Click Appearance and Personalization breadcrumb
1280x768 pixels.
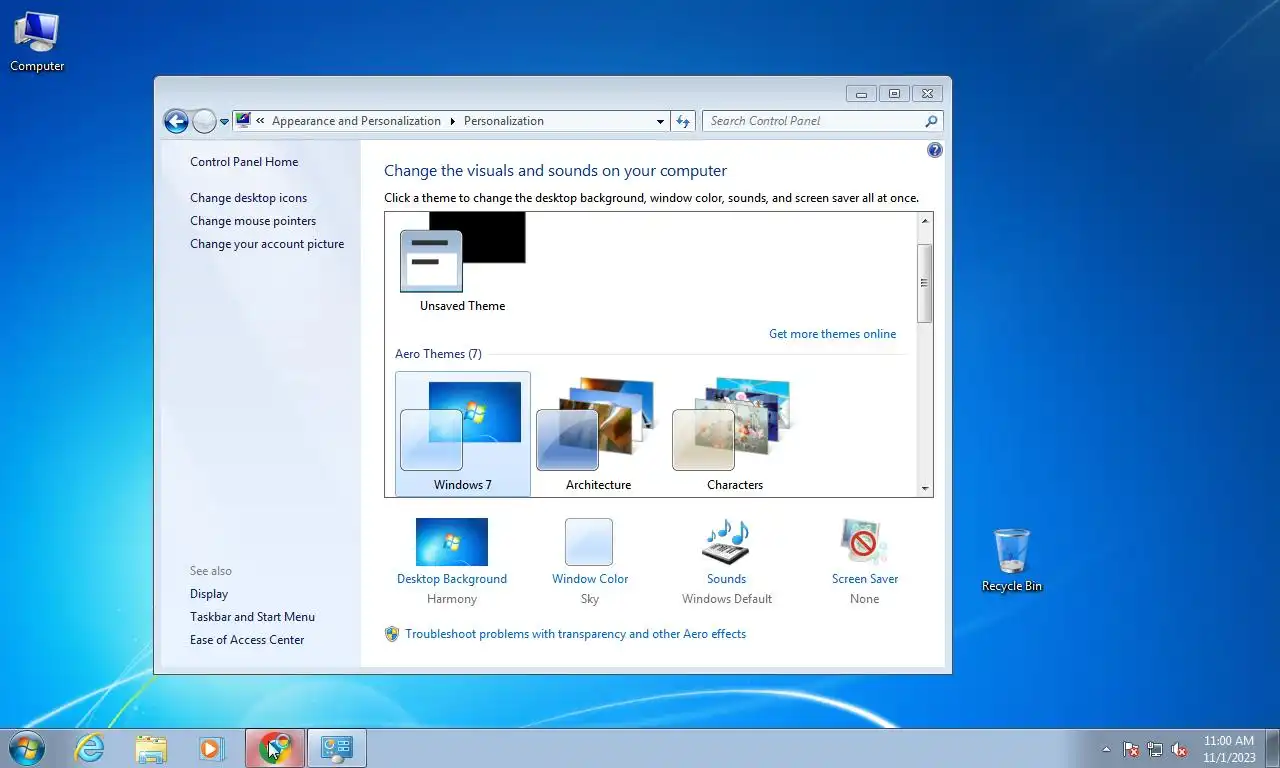click(356, 121)
